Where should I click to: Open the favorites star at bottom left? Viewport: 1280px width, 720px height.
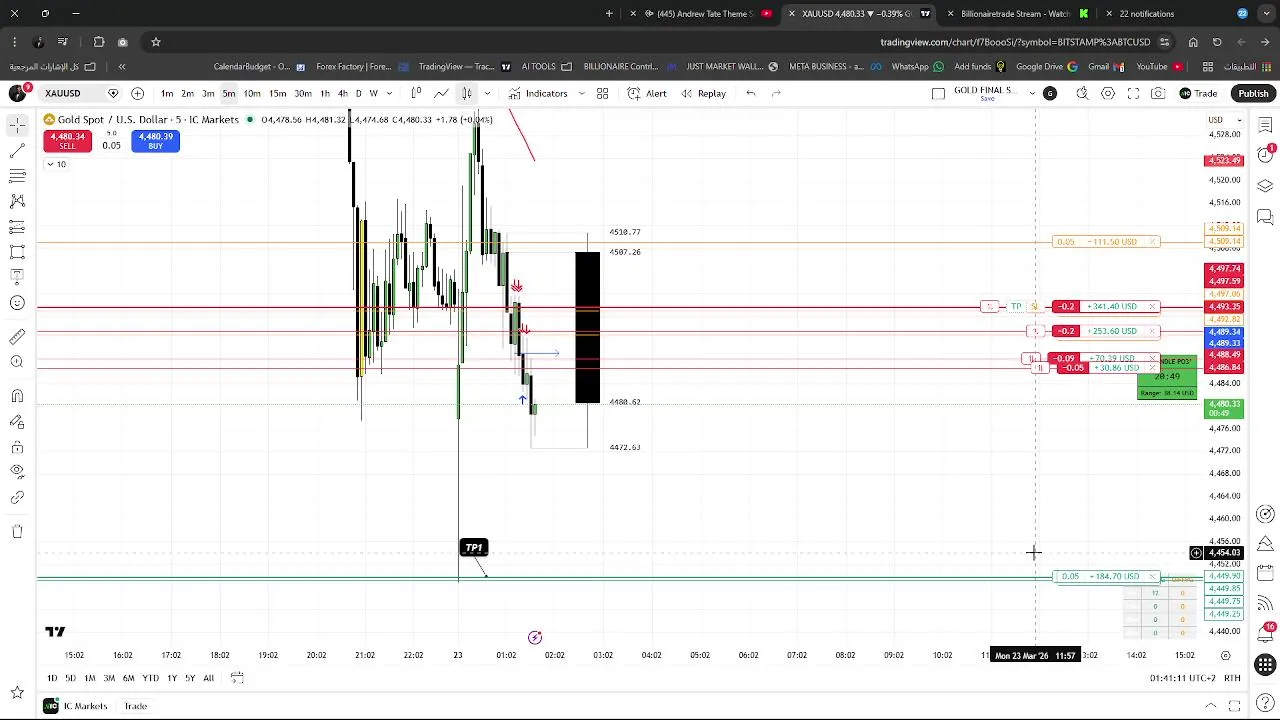[17, 692]
